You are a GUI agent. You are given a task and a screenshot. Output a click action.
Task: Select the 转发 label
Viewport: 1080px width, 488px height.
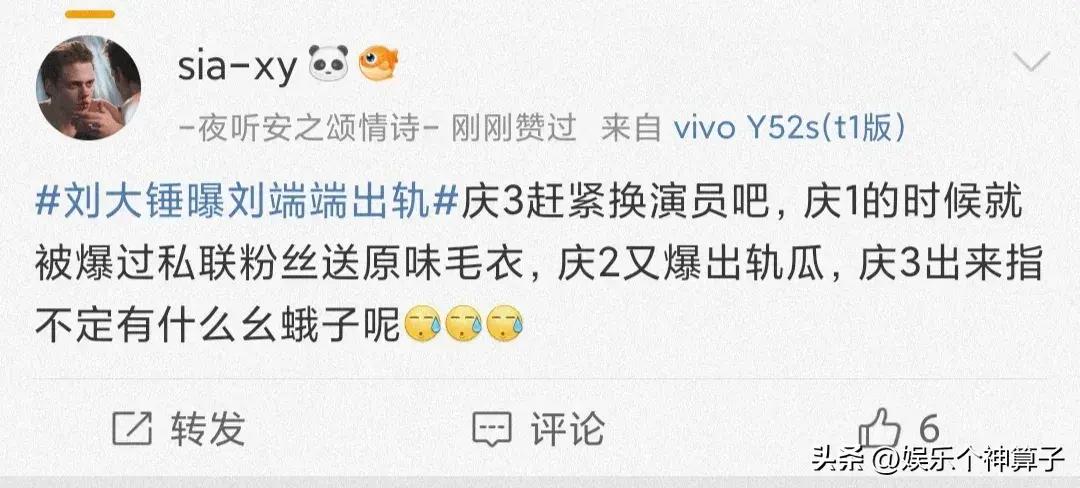point(207,429)
